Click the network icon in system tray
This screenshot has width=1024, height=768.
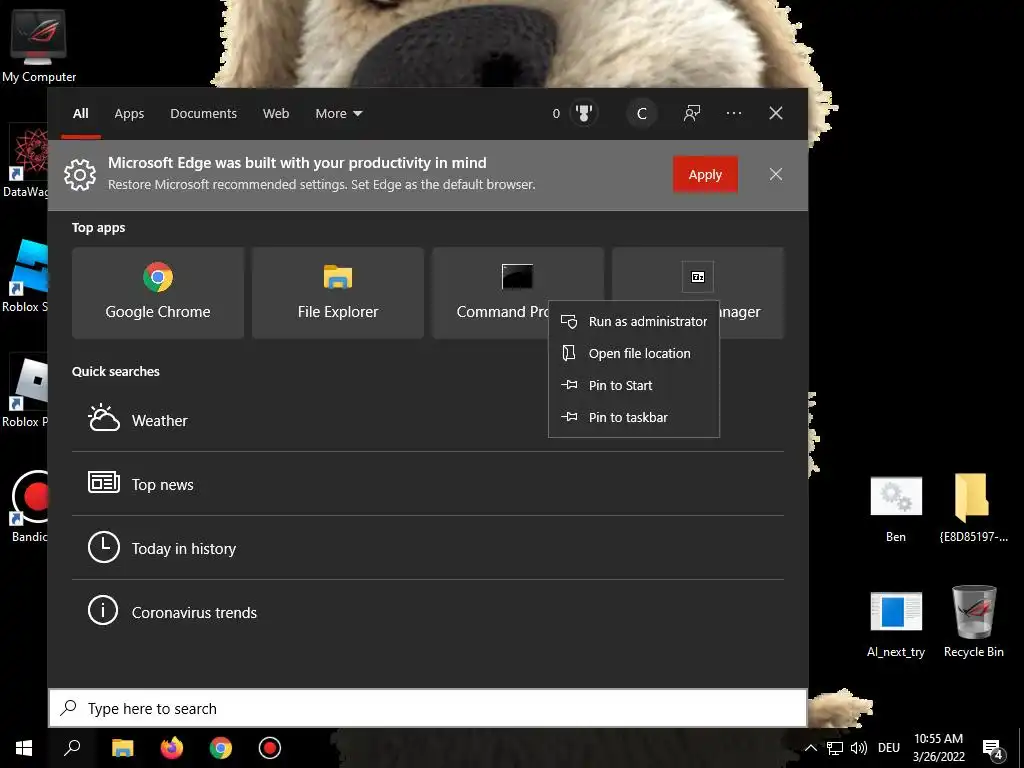tap(835, 748)
